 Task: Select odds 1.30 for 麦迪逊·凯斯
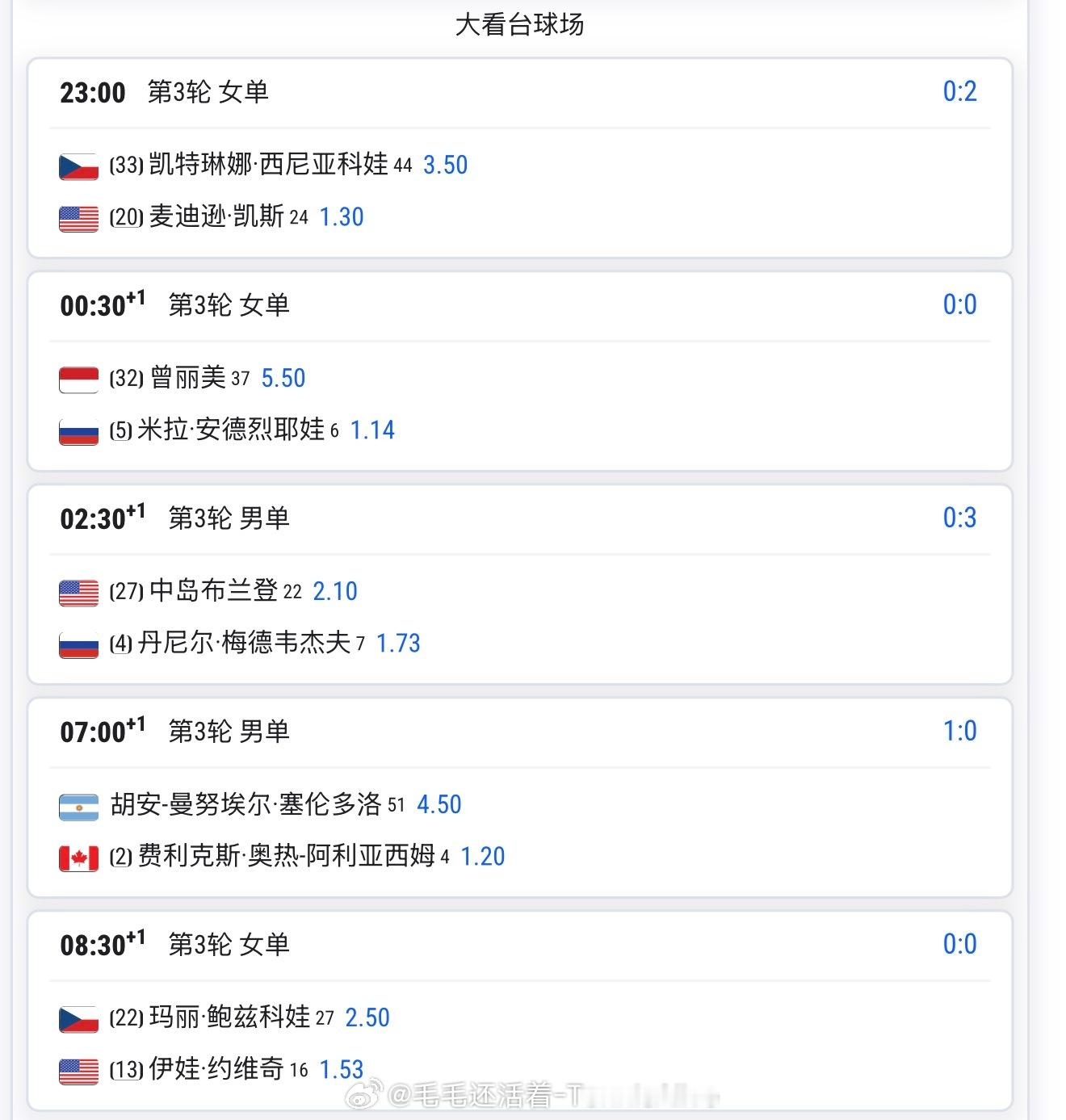tap(342, 217)
